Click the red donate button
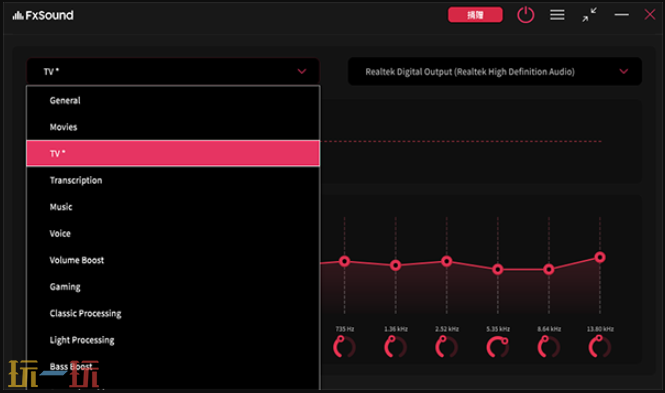665x393 pixels. click(x=475, y=15)
